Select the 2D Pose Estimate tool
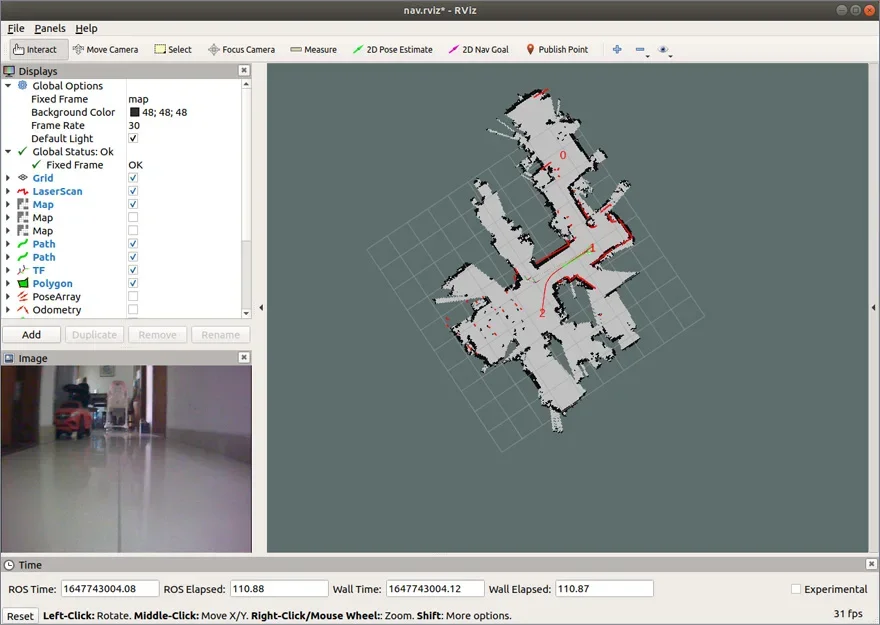The height and width of the screenshot is (625, 880). (392, 49)
